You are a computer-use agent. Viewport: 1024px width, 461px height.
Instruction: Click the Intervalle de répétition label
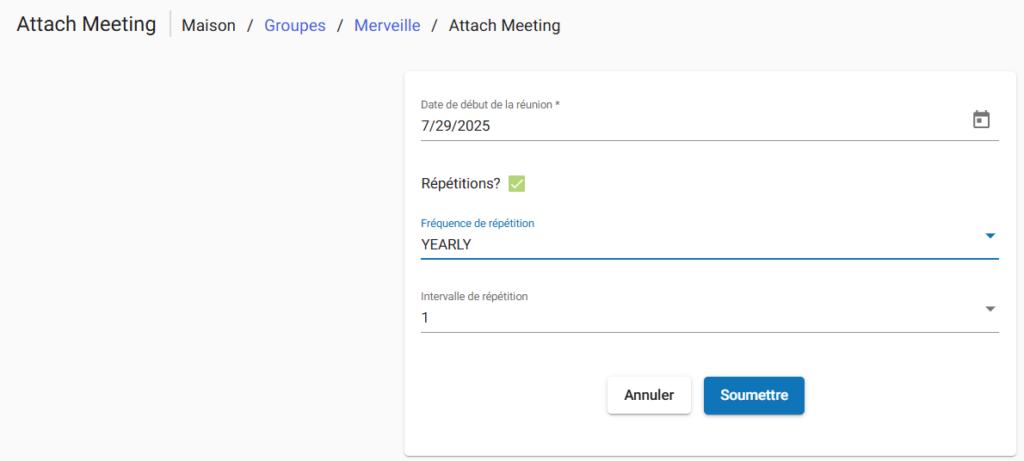click(474, 296)
